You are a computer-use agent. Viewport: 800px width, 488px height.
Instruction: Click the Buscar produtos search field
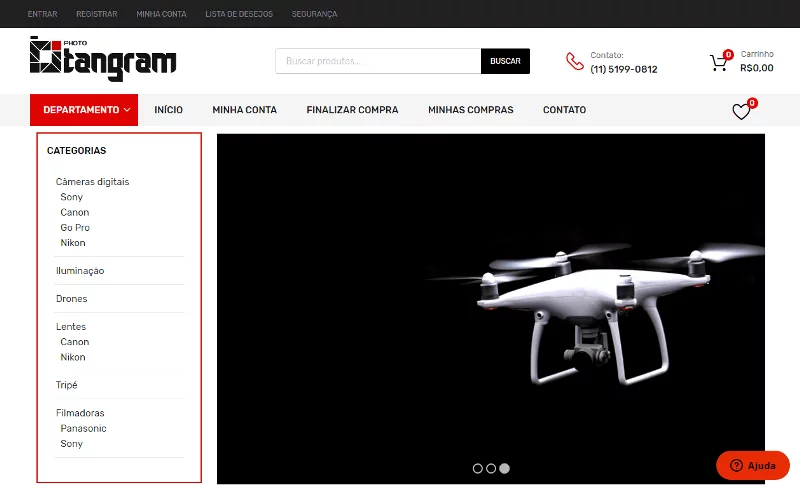coord(378,61)
